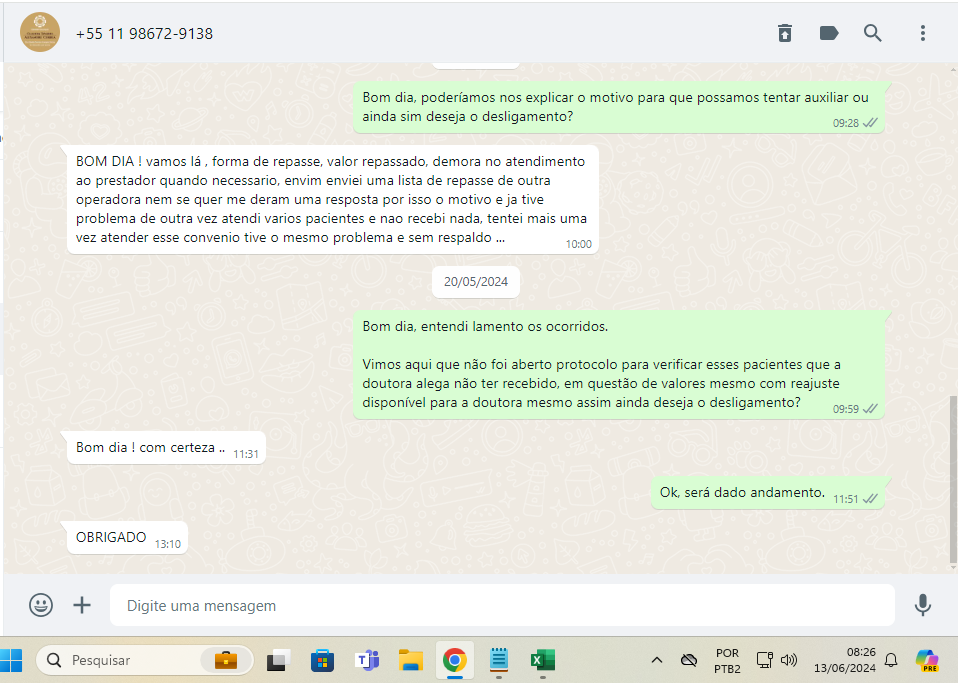Open File Explorer from the taskbar
This screenshot has width=958, height=683.
point(411,660)
